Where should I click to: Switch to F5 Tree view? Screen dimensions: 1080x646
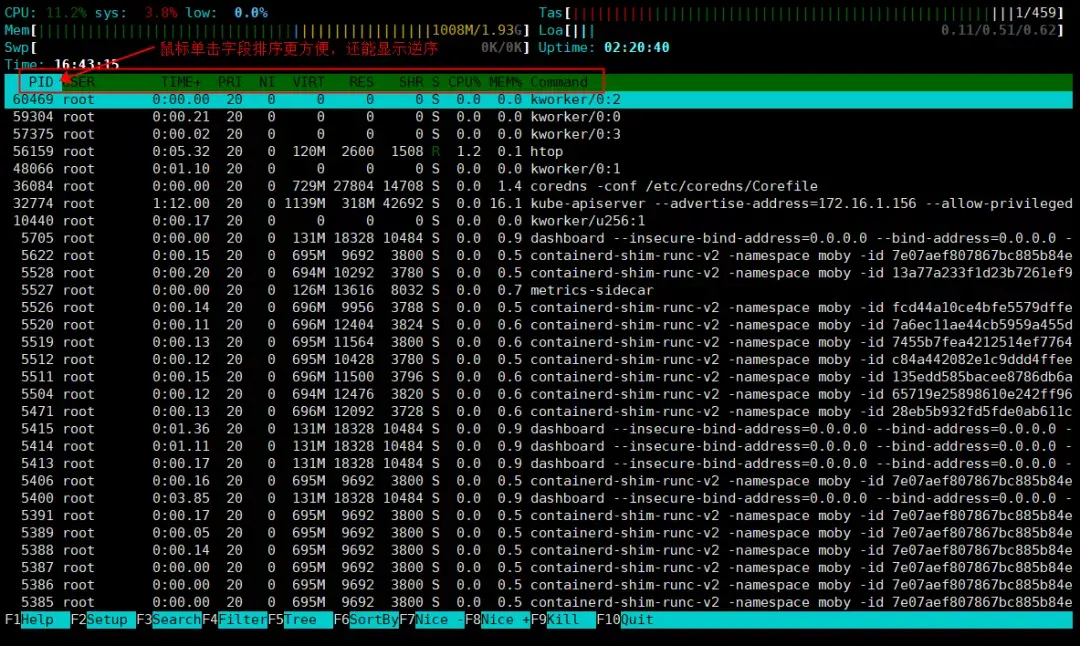coord(300,619)
